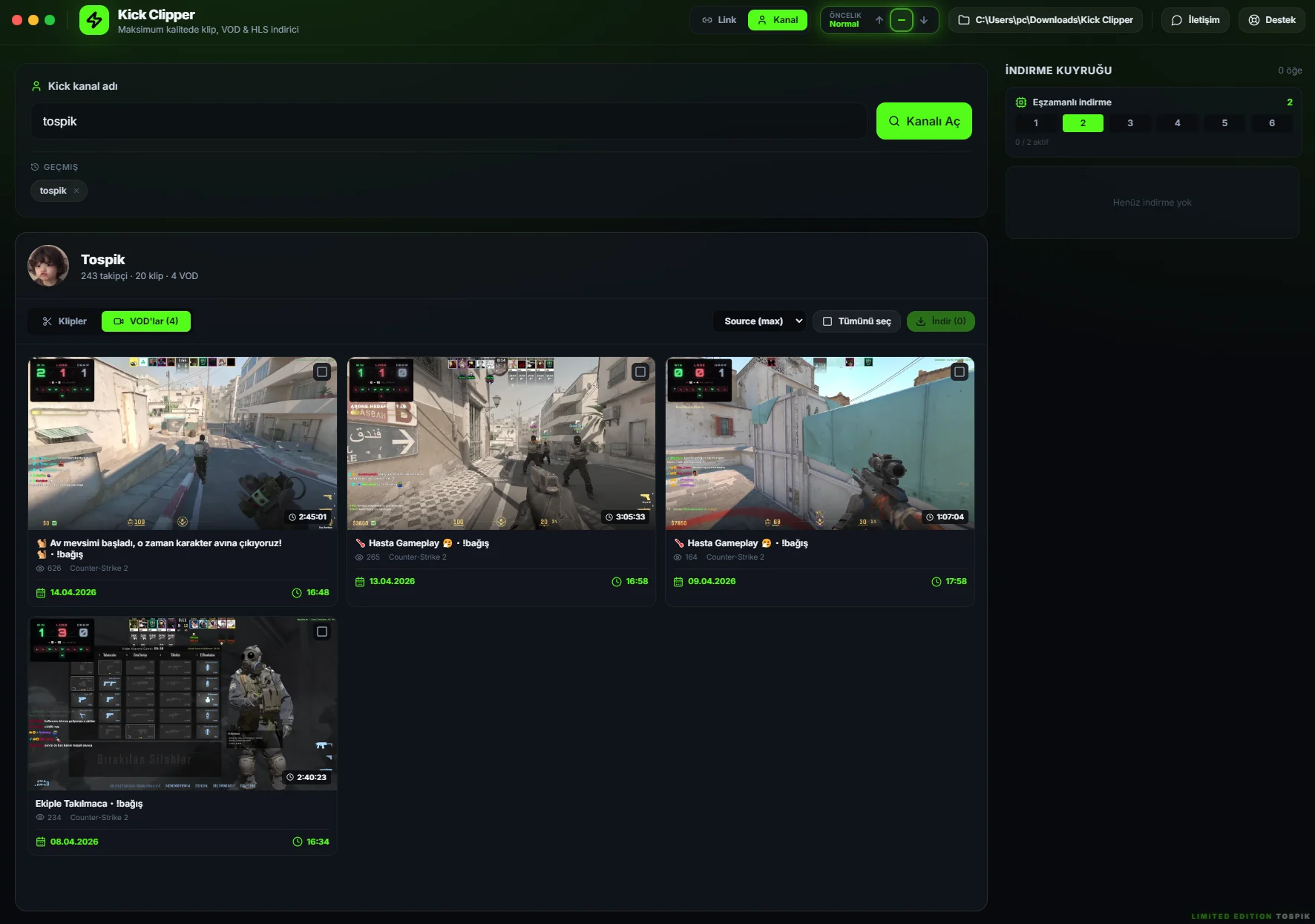Lower priority with the down arrow
Image resolution: width=1315 pixels, height=924 pixels.
coord(924,20)
